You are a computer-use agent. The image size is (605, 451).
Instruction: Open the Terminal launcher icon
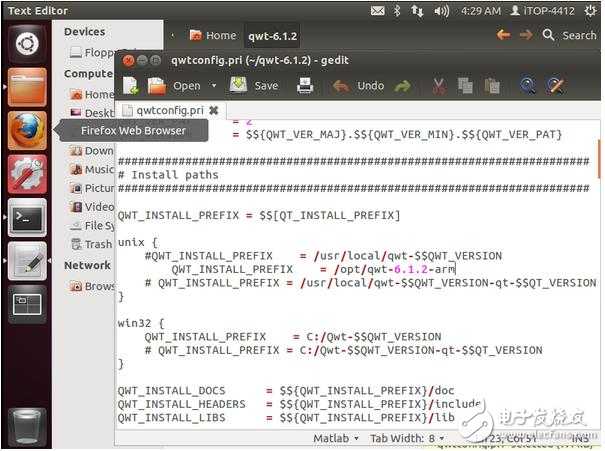[27, 217]
